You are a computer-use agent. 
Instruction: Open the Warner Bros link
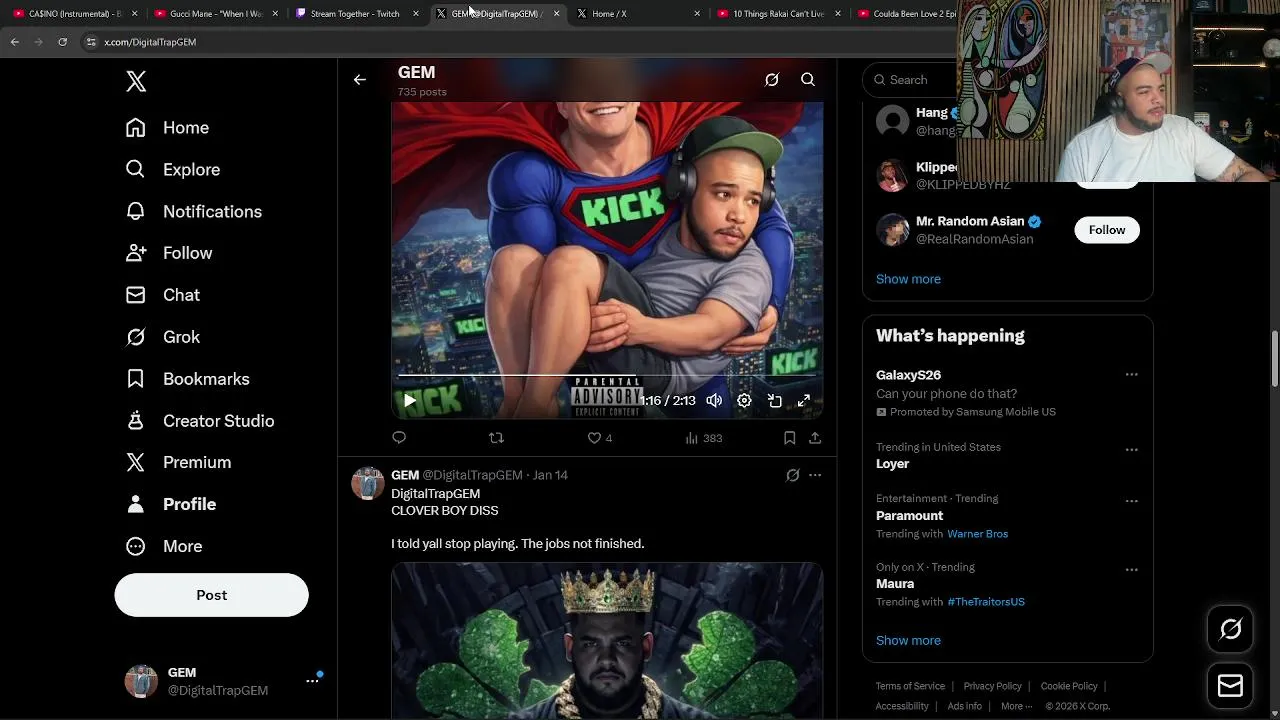click(x=977, y=534)
